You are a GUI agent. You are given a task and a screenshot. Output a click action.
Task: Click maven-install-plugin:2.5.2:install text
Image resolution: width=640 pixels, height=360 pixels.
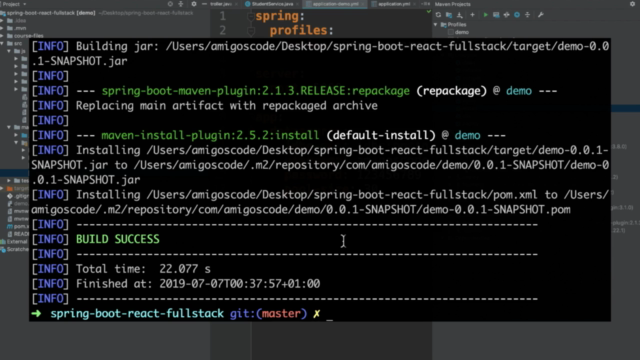click(210, 136)
